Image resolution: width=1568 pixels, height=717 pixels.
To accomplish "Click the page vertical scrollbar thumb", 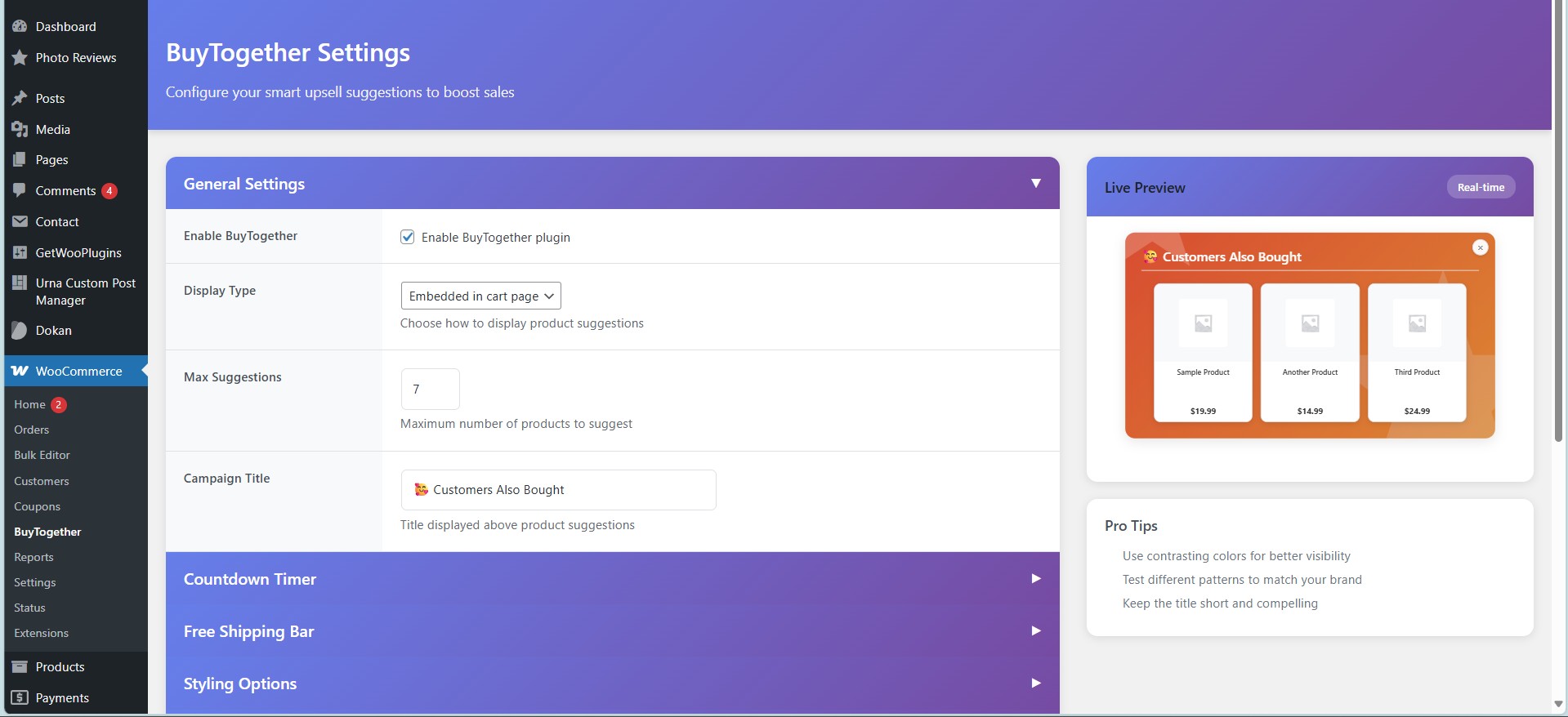I will 1559,220.
